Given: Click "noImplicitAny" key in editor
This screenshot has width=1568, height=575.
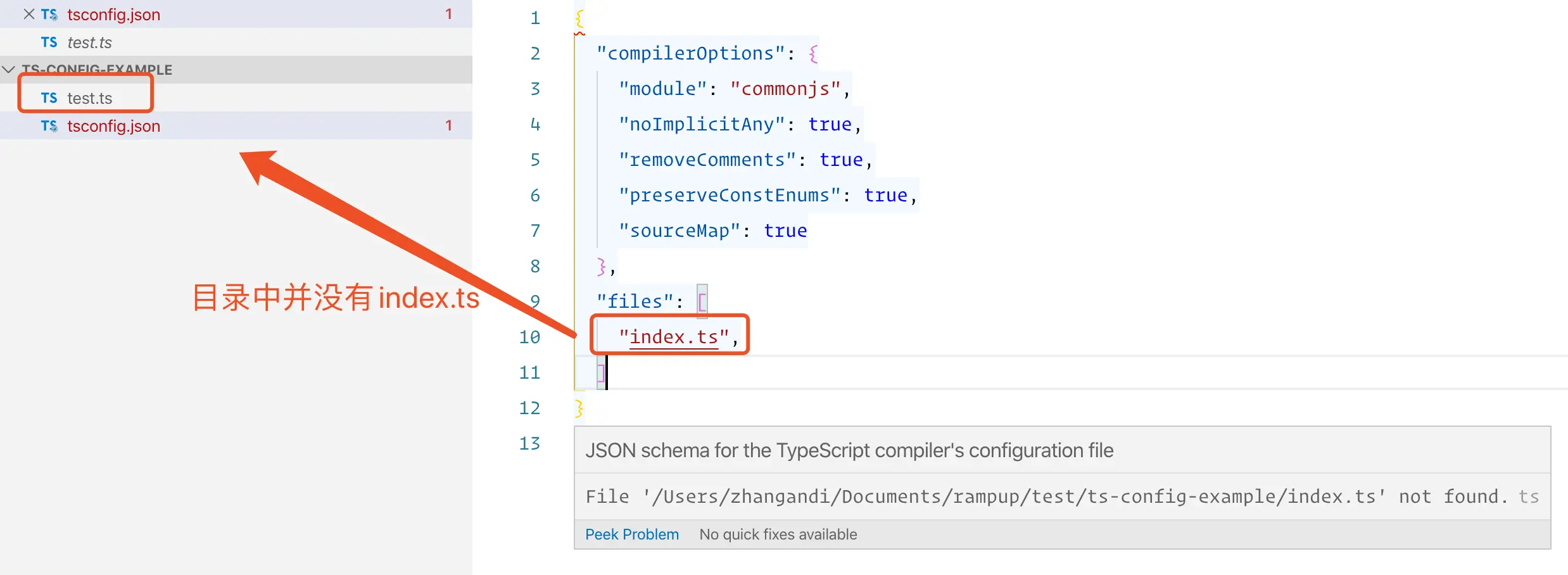Looking at the screenshot, I should (702, 124).
